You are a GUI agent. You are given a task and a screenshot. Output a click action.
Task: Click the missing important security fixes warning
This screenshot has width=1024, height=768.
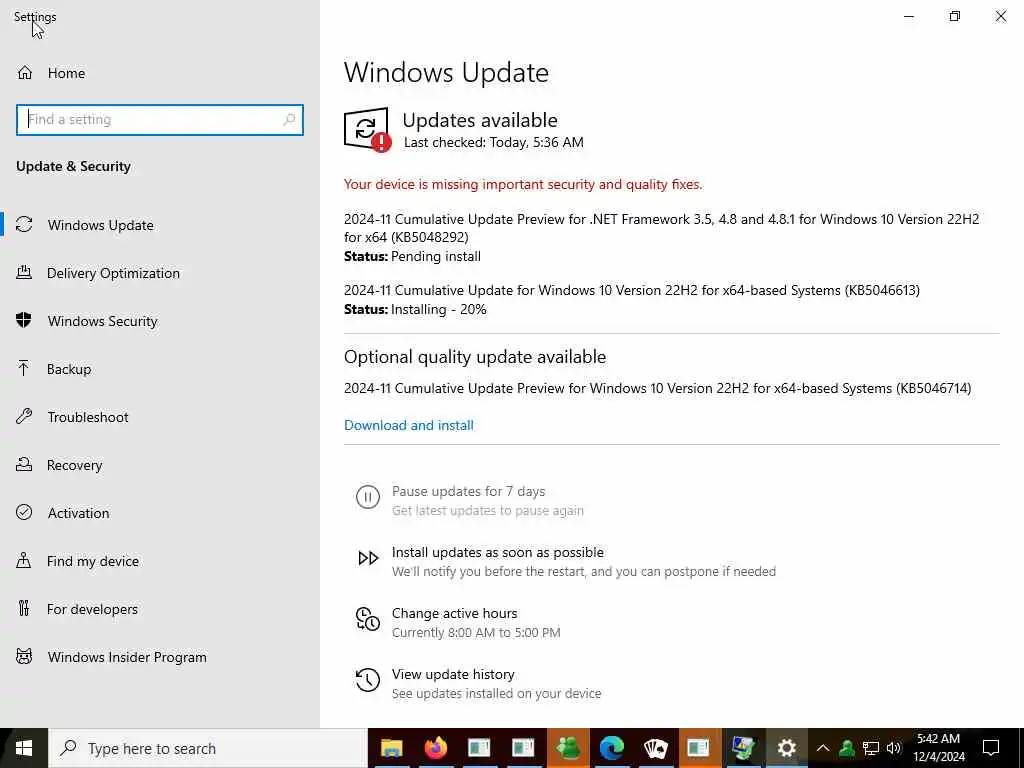pos(523,184)
